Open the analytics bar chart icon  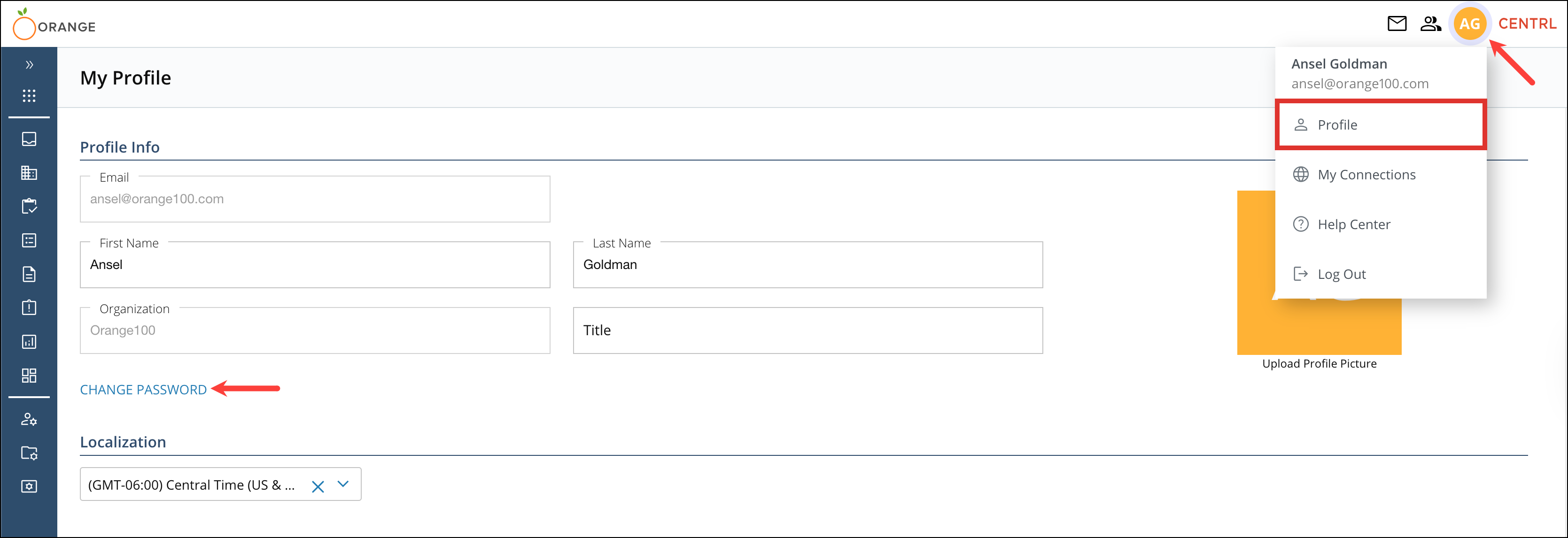point(29,341)
